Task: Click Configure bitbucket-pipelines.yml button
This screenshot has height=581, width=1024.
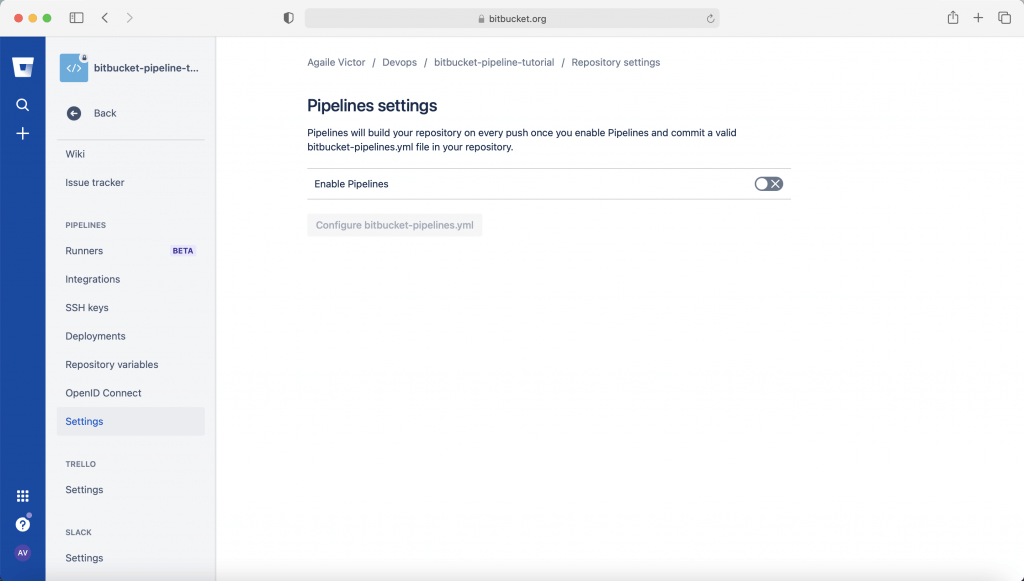Action: (394, 225)
